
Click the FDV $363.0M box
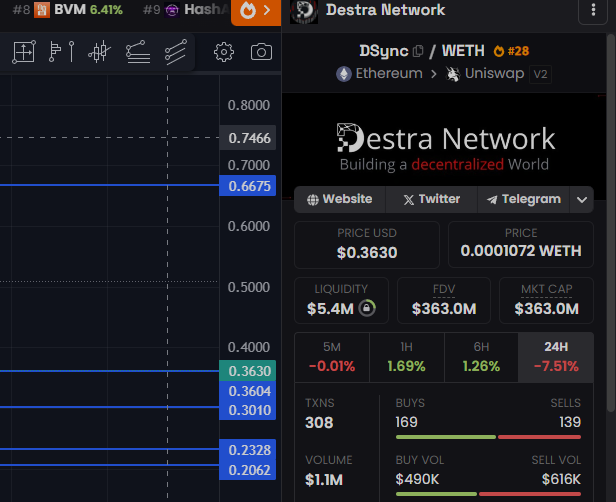pos(444,300)
